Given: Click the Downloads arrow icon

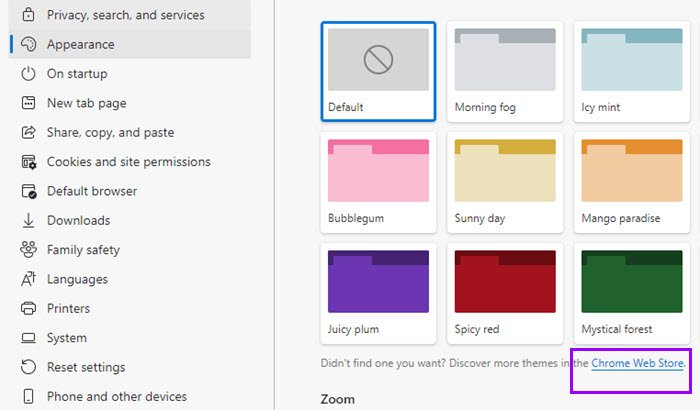Looking at the screenshot, I should (28, 220).
